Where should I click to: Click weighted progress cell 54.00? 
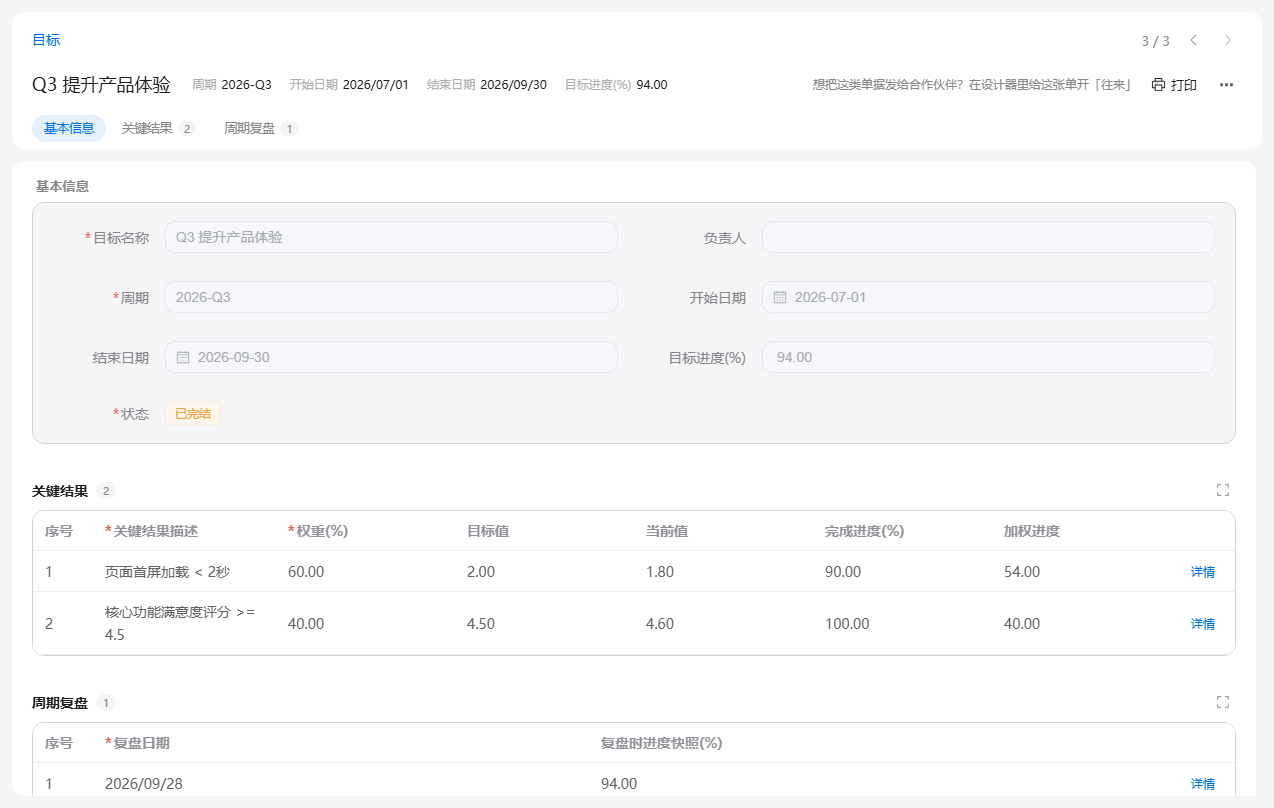pos(1022,572)
